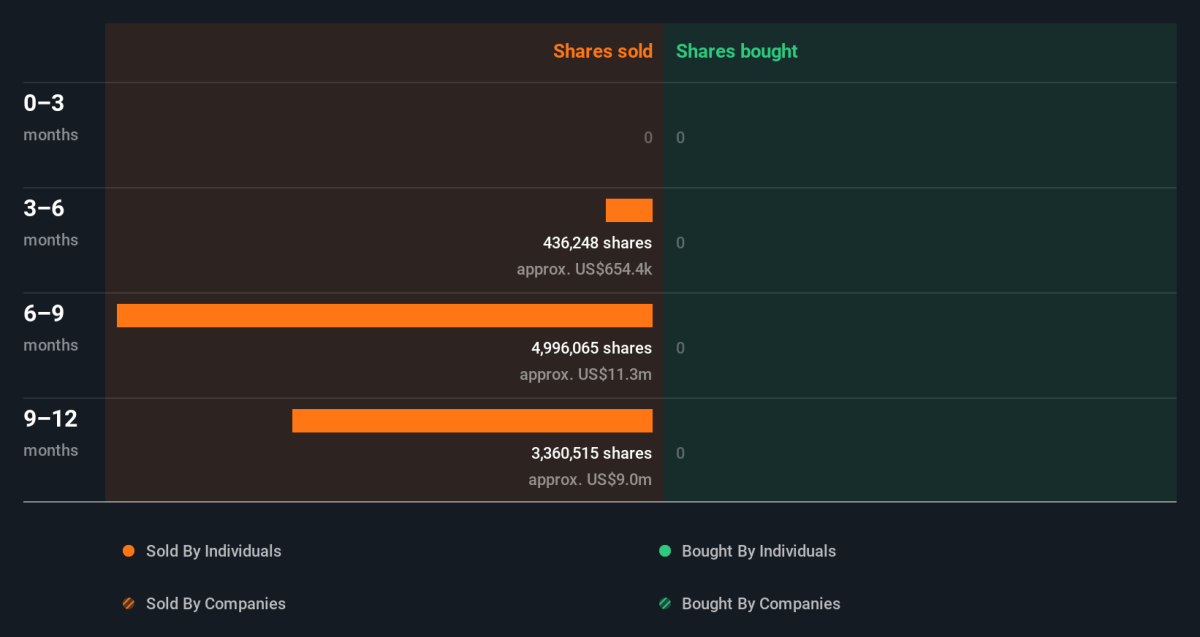Click the 9–12 months row label
1200x637 pixels.
coord(51,432)
